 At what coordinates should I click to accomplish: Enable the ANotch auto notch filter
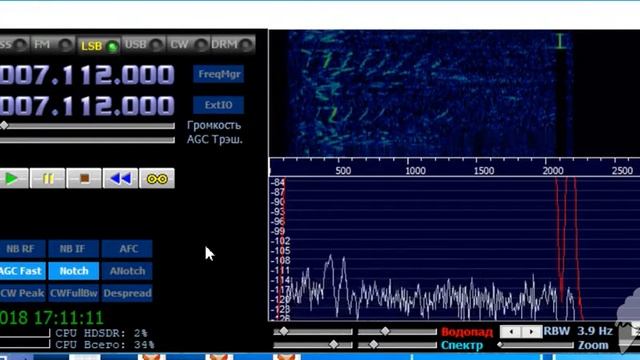point(127,271)
